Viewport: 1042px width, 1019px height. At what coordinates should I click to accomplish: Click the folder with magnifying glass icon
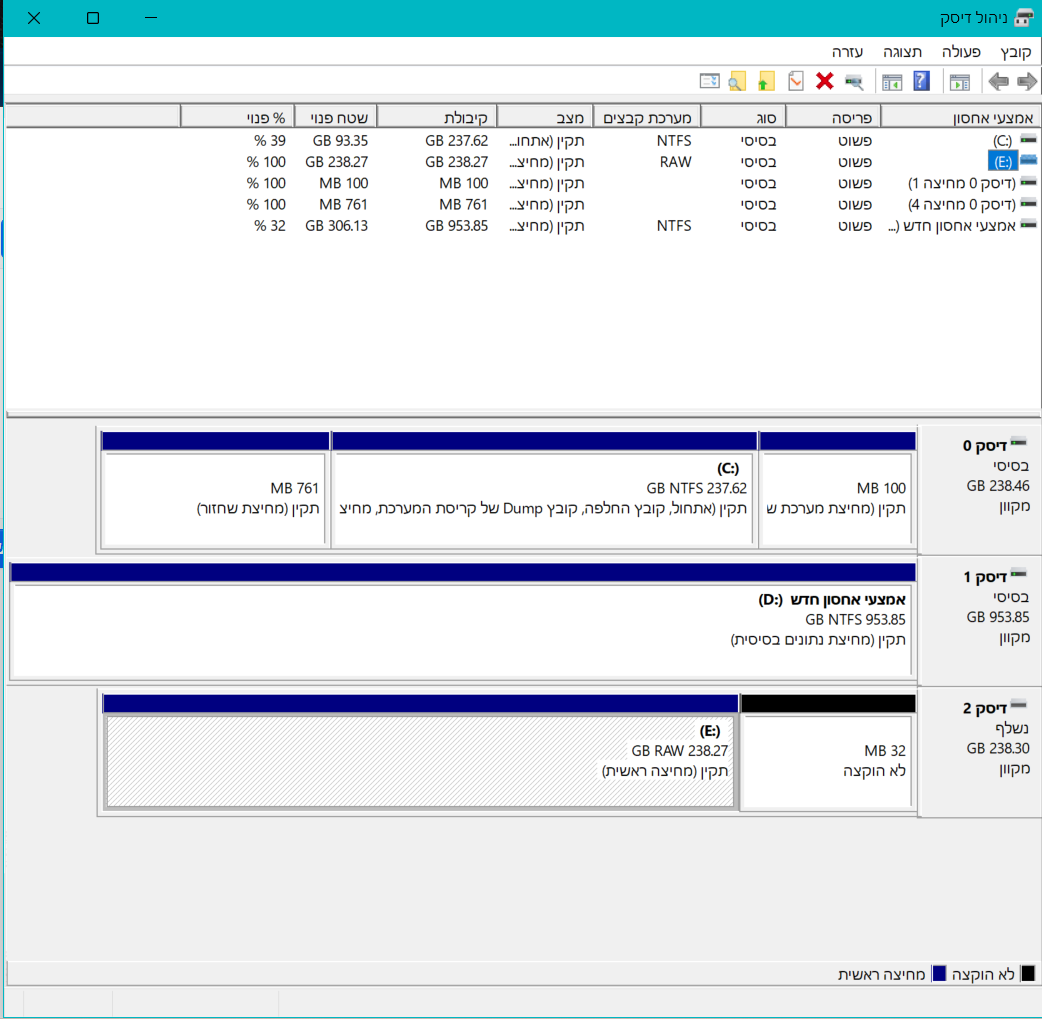pyautogui.click(x=738, y=82)
